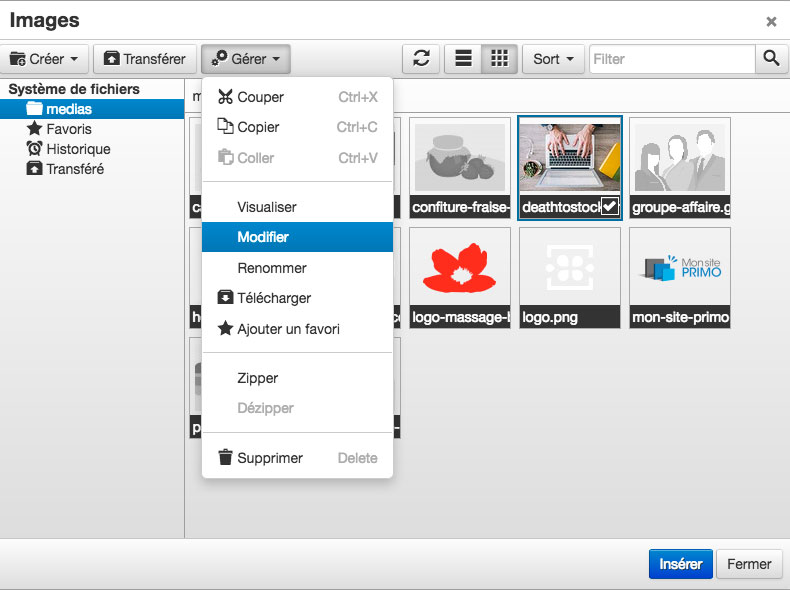Click the Fermer button
Image resolution: width=790 pixels, height=590 pixels.
pos(749,564)
